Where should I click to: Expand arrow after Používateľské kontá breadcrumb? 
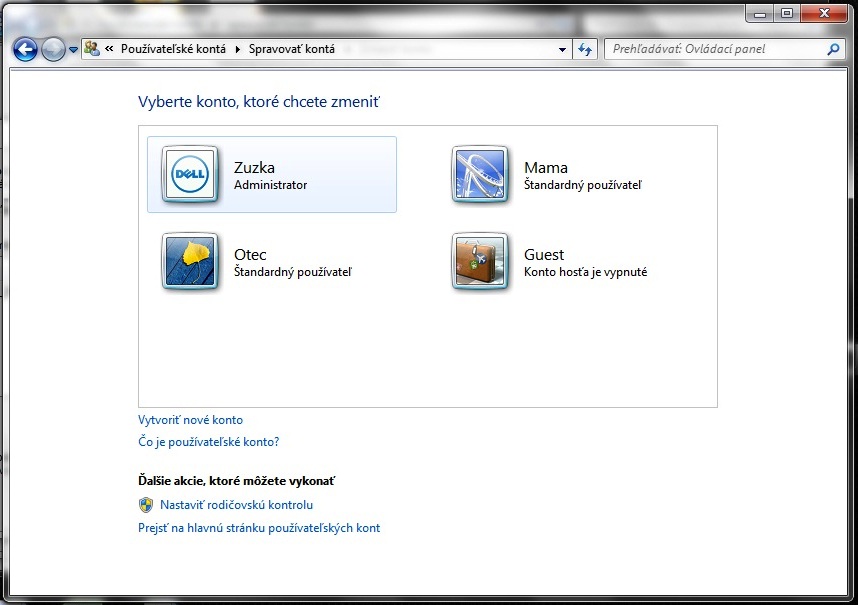237,49
